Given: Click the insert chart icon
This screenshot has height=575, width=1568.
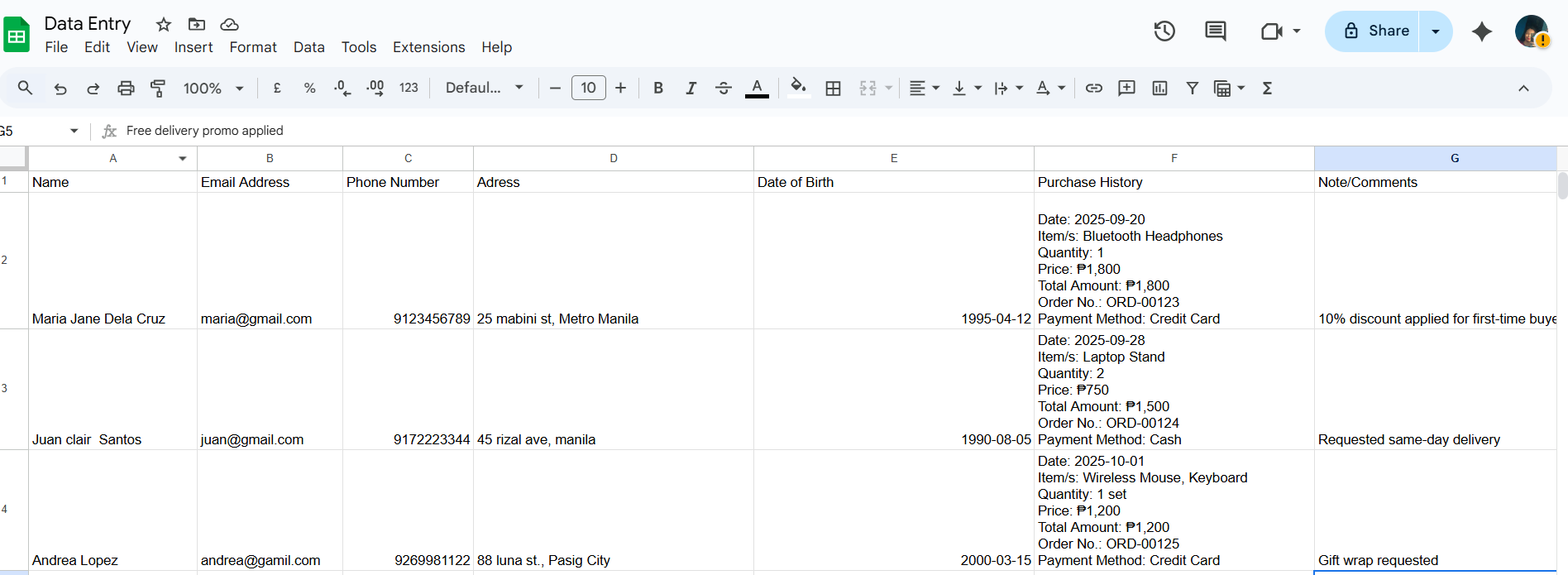Looking at the screenshot, I should coord(1159,88).
